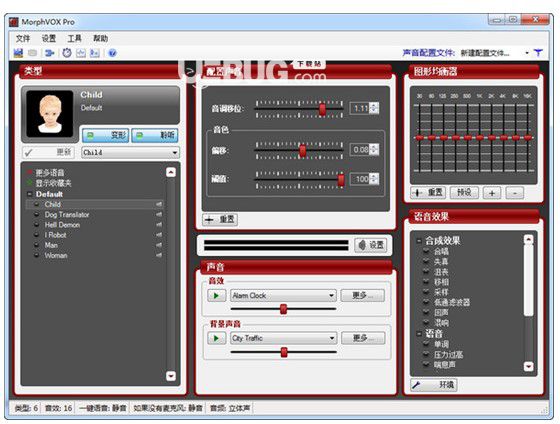
Task: Reset voice tuning with 重置 button
Action: coord(220,219)
